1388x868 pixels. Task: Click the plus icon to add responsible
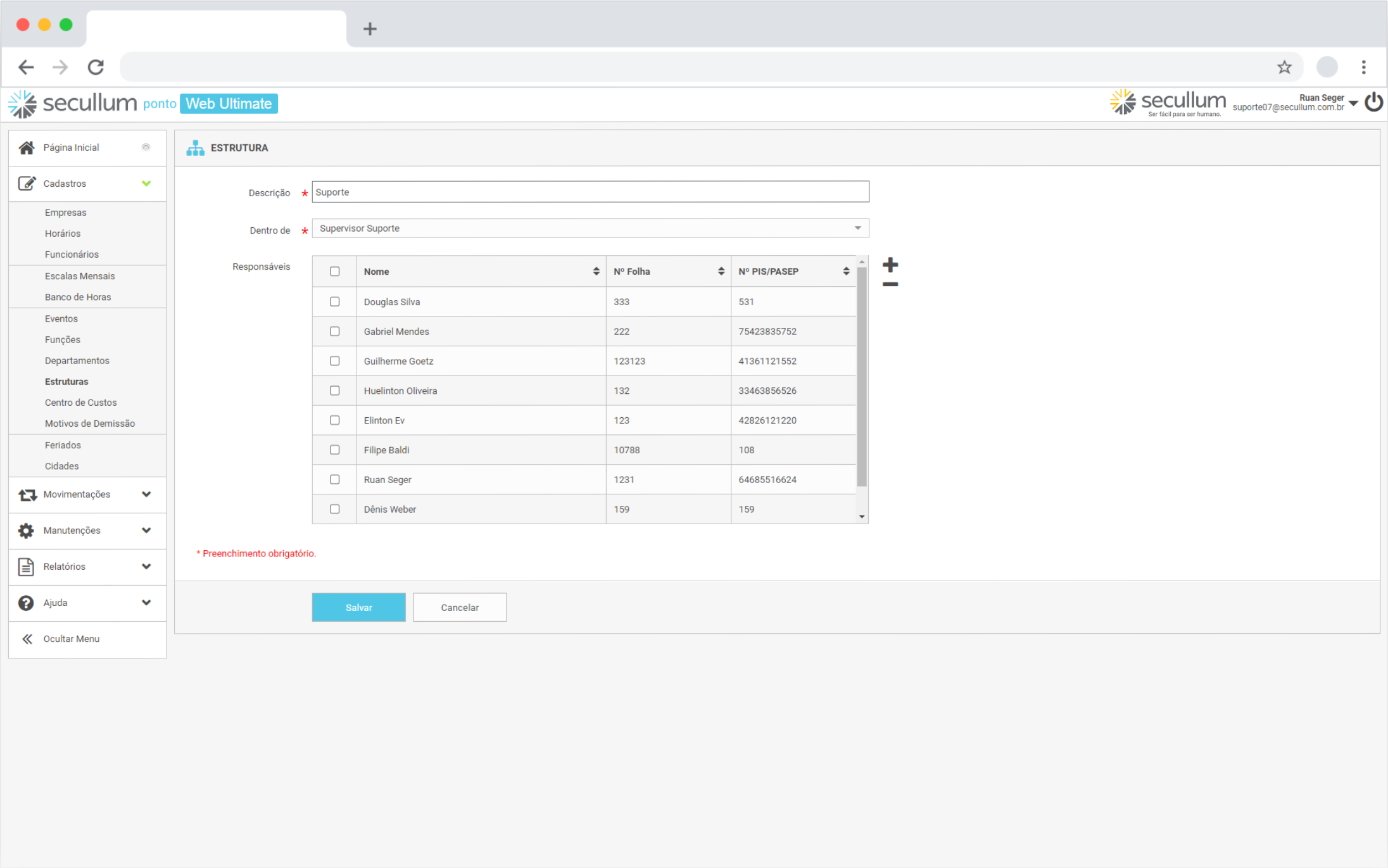890,265
